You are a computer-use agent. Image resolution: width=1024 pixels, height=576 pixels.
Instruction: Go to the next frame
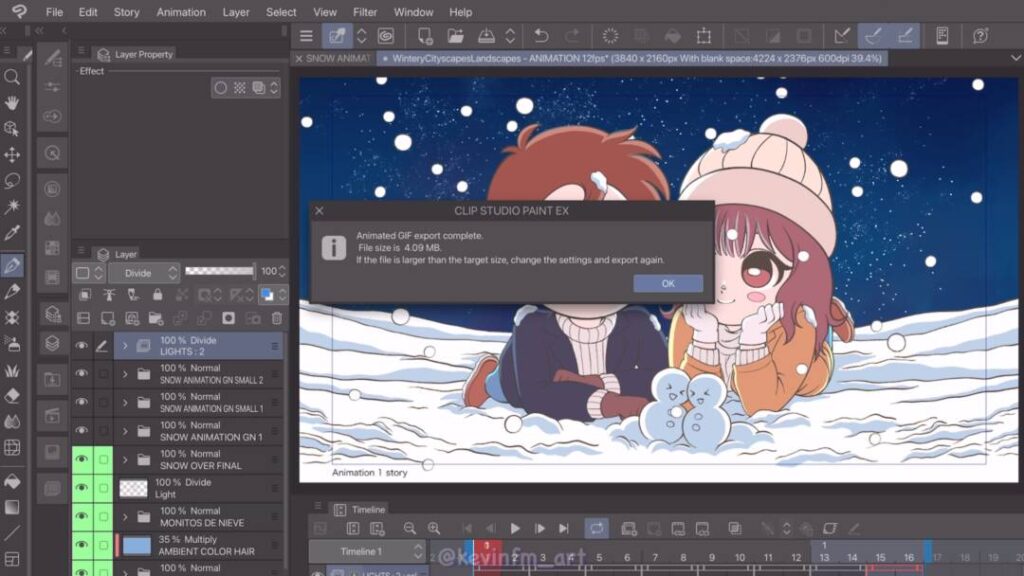point(539,528)
